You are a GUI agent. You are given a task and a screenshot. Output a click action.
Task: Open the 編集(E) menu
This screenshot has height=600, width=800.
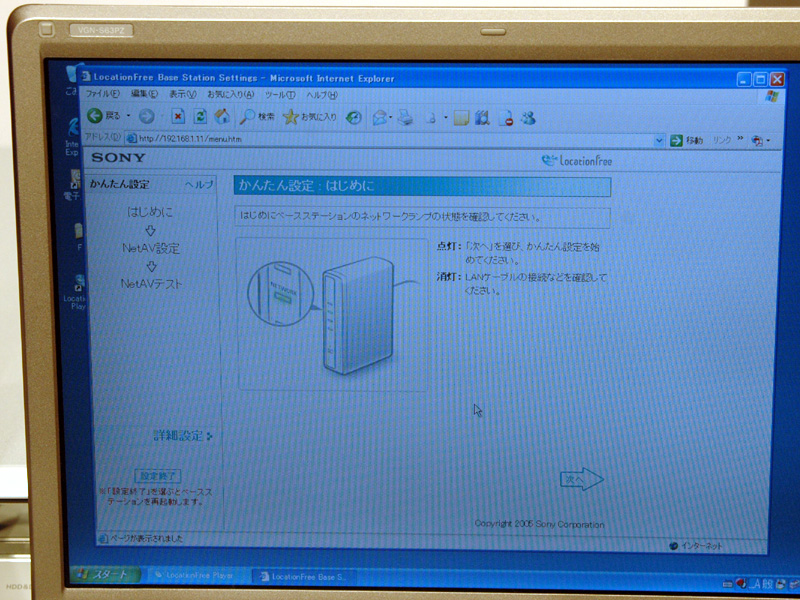click(144, 94)
